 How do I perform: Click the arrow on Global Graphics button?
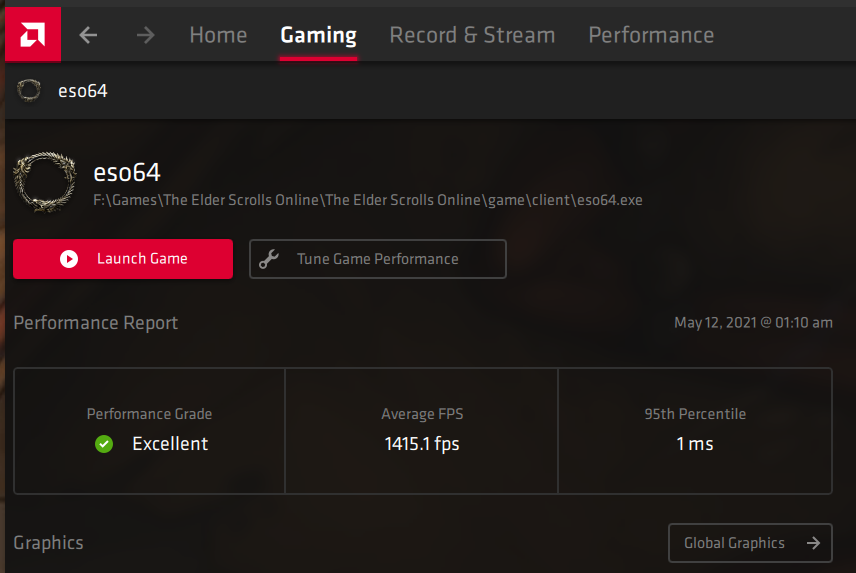[813, 543]
